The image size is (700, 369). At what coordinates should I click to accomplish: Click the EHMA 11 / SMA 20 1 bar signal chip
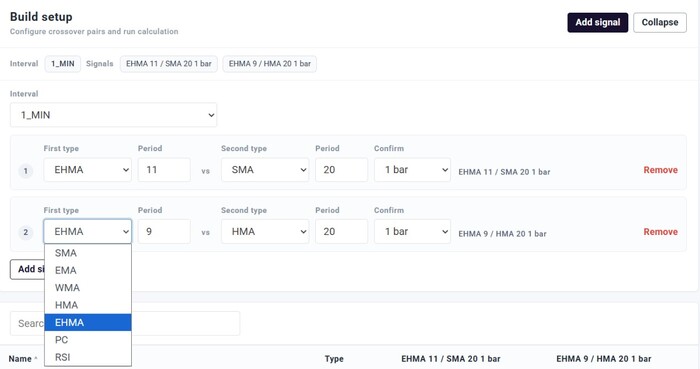click(x=169, y=64)
